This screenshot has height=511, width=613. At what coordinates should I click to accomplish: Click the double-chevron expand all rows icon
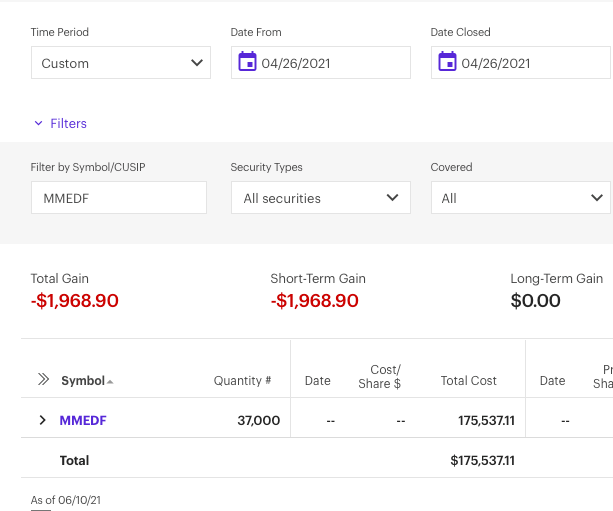(x=43, y=380)
